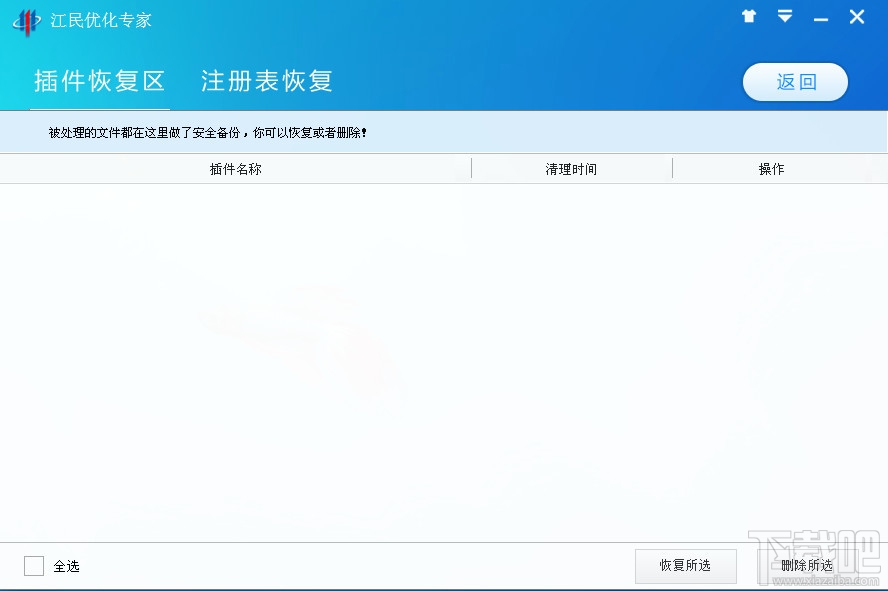Click the 清理时间 column header
Viewport: 888px width, 591px height.
point(571,168)
